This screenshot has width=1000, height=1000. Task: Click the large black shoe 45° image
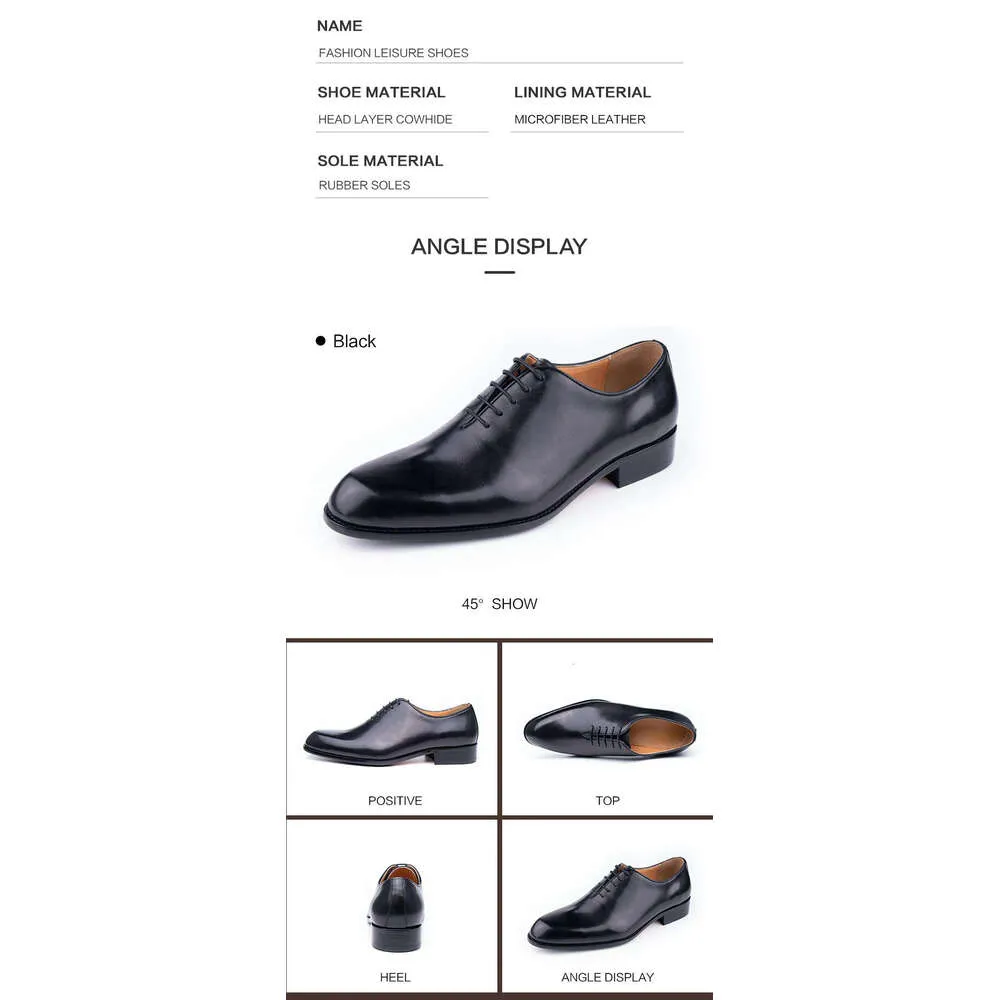coord(501,440)
